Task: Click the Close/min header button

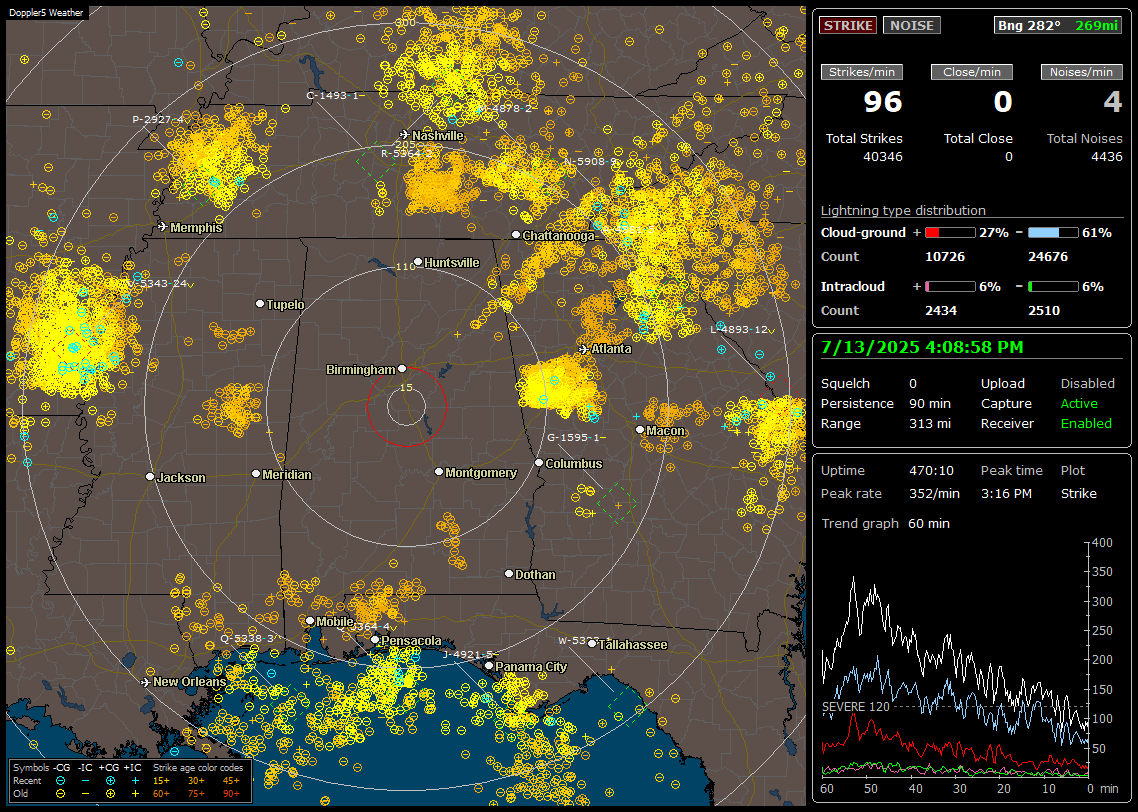Action: point(972,72)
